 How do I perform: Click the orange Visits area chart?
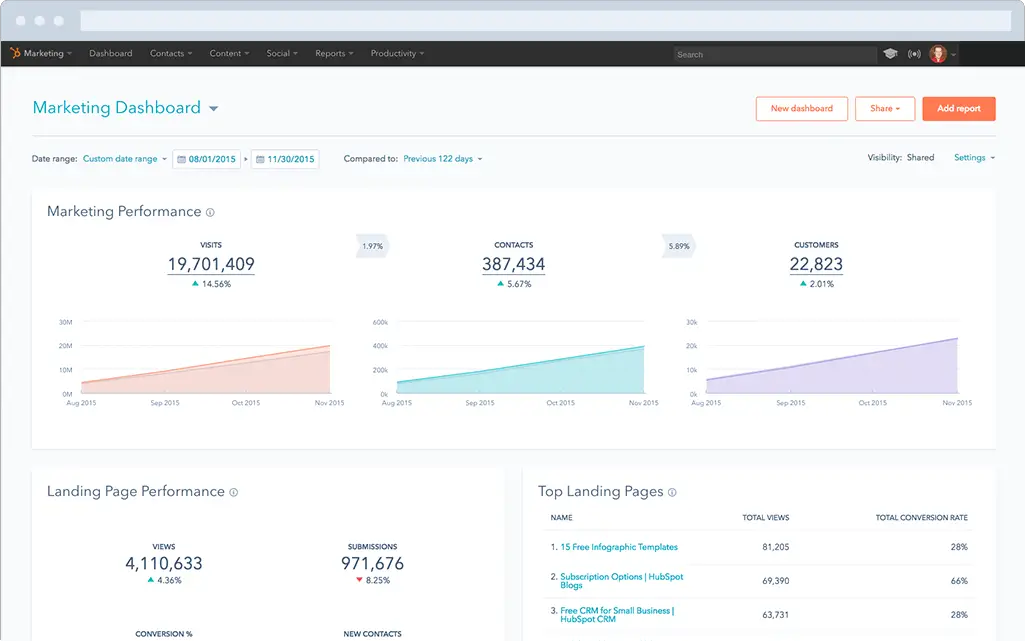pyautogui.click(x=206, y=370)
